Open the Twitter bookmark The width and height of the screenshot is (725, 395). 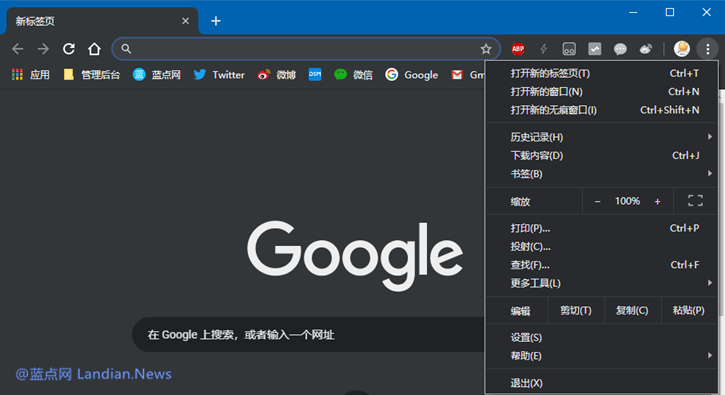click(219, 74)
